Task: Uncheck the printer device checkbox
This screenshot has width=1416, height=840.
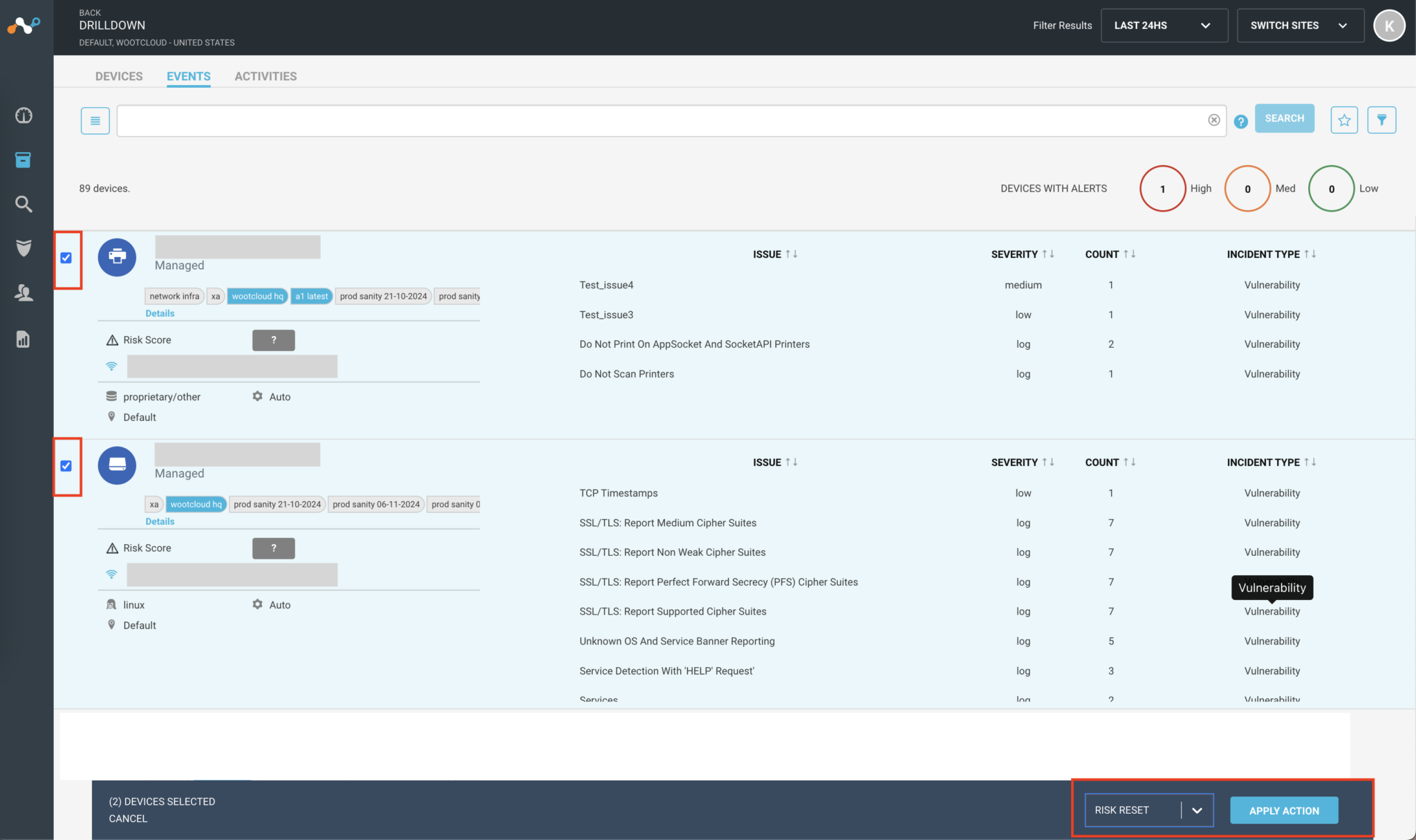Action: point(66,258)
